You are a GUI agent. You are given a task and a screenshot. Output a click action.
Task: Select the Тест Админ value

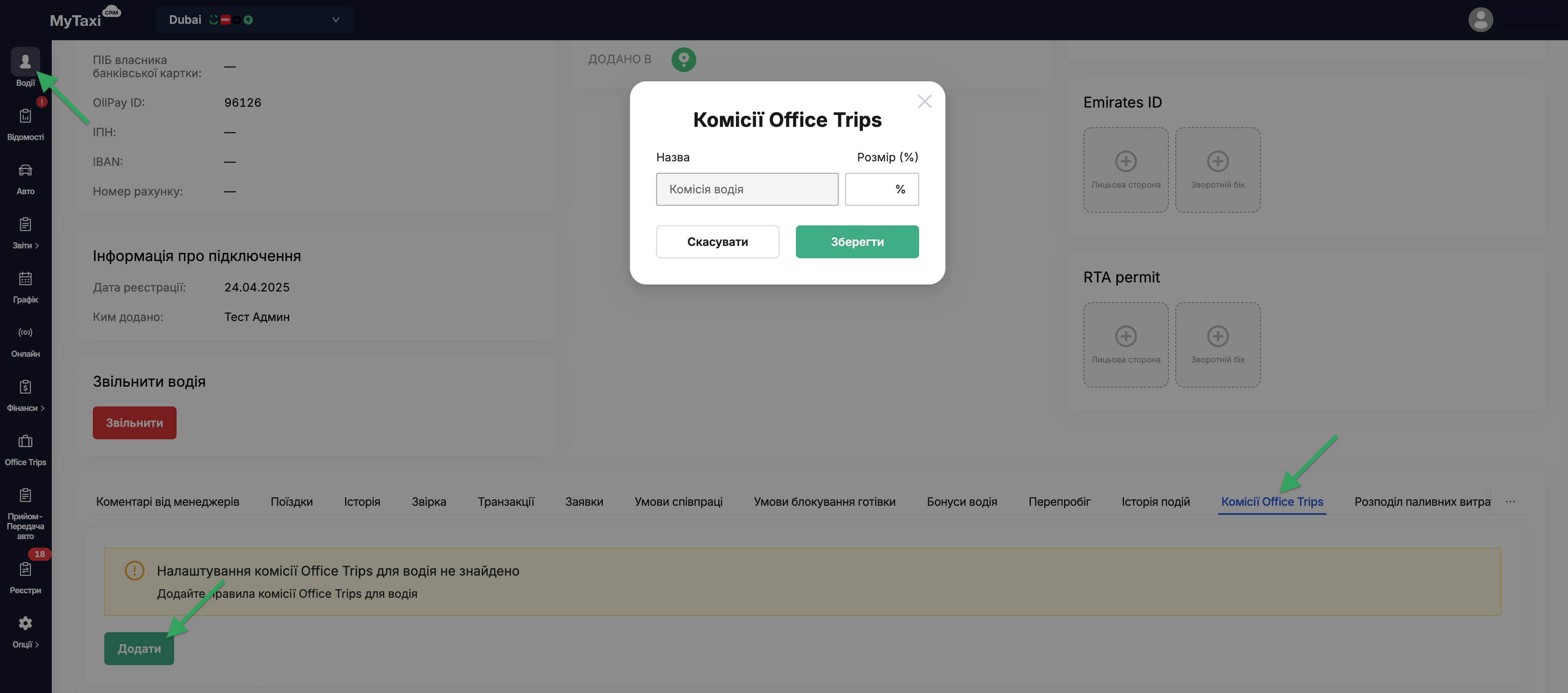(257, 317)
